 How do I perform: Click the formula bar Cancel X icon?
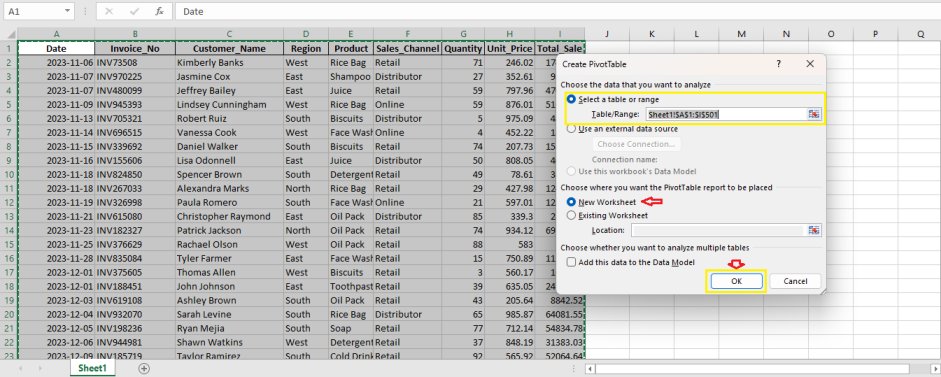pyautogui.click(x=109, y=11)
